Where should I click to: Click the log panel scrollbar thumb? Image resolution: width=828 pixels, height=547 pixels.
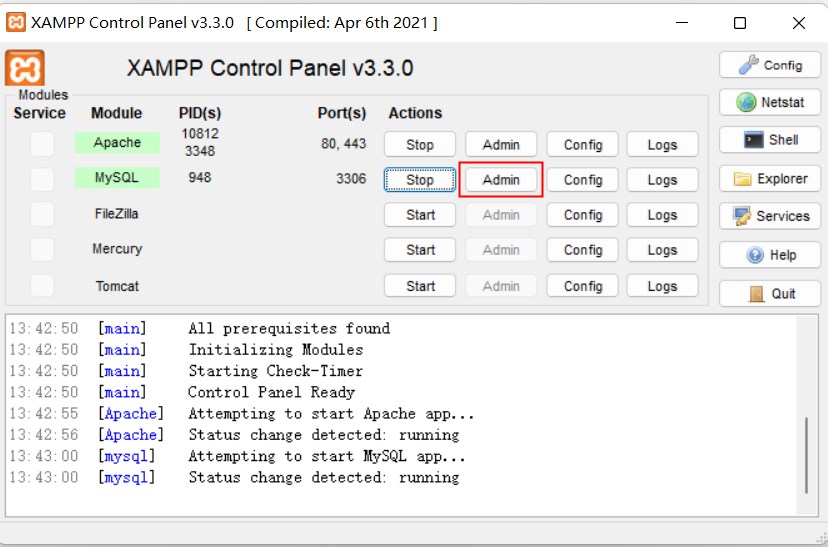[x=806, y=455]
